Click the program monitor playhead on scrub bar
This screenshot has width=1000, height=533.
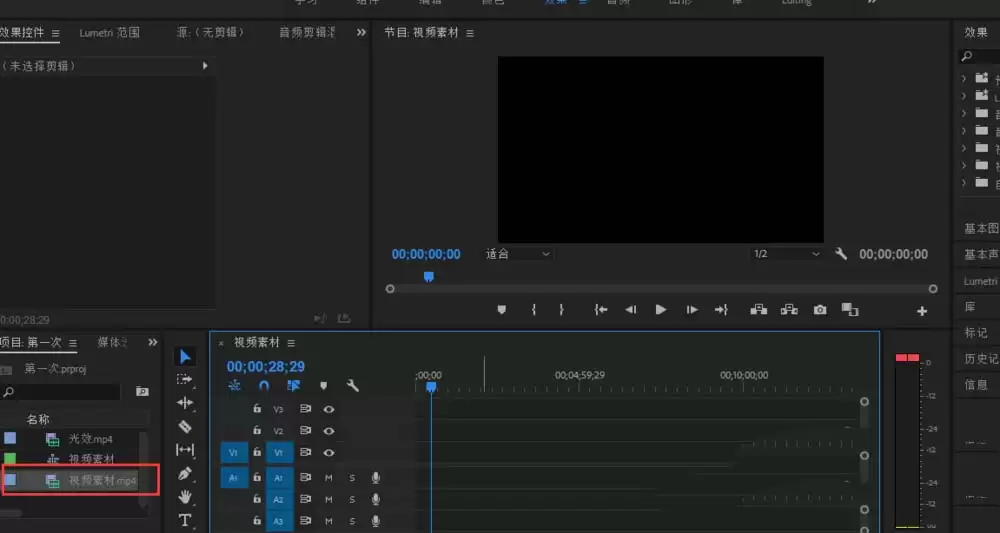coord(428,277)
